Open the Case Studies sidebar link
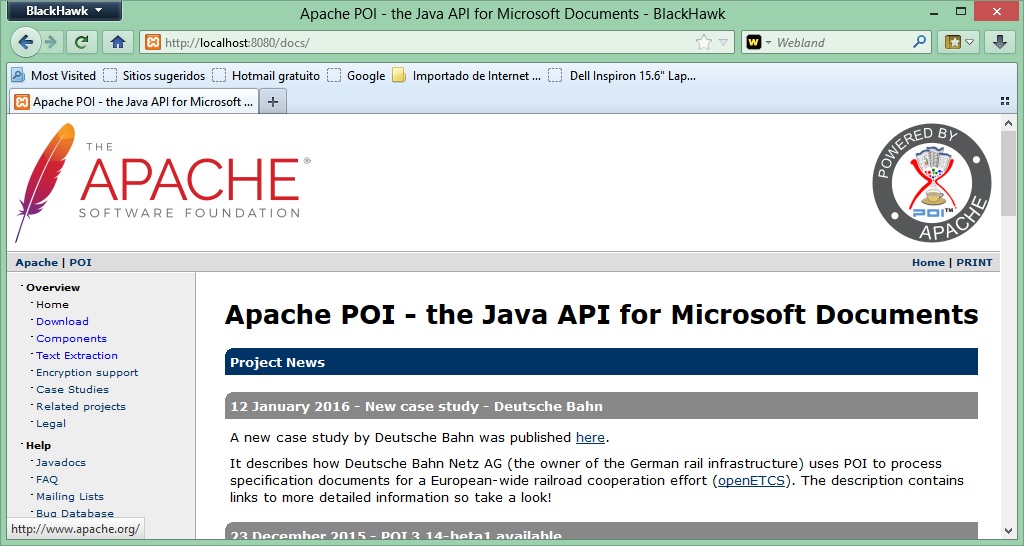The image size is (1024, 546). pos(72,389)
